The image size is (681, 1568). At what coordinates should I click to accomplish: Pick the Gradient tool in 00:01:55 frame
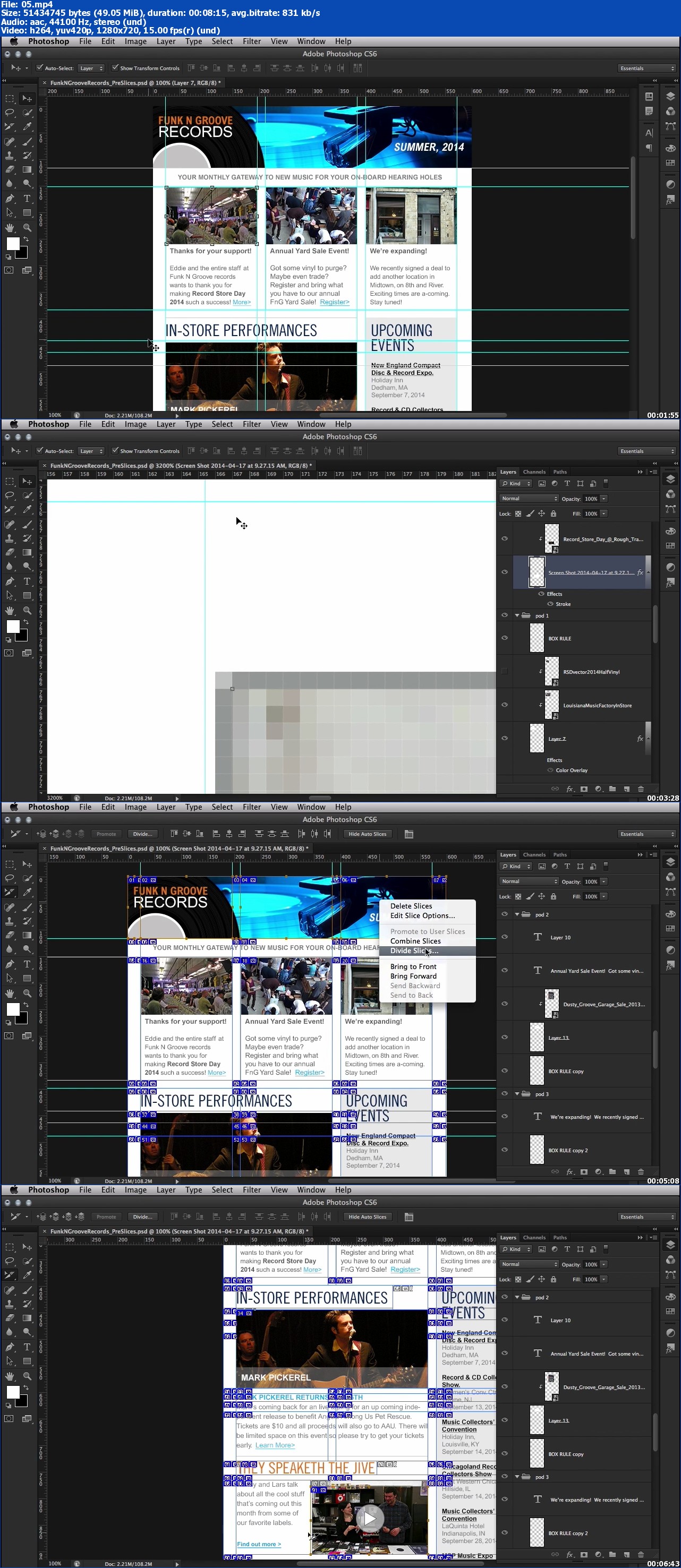tap(28, 170)
